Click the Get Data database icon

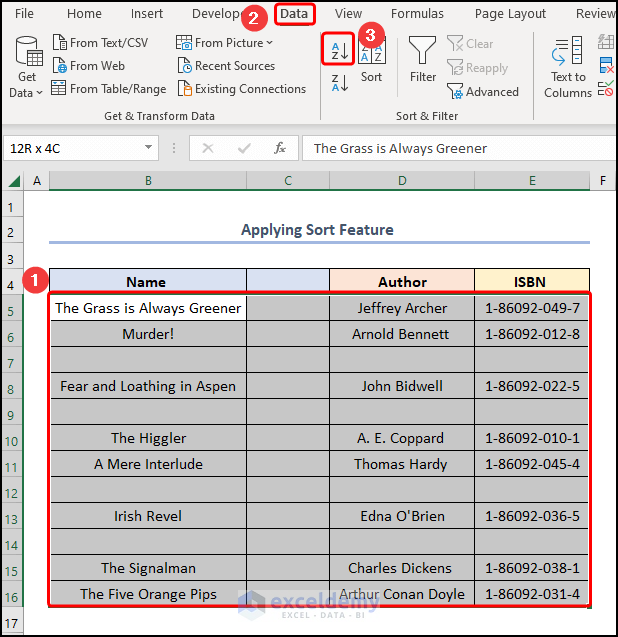(28, 52)
